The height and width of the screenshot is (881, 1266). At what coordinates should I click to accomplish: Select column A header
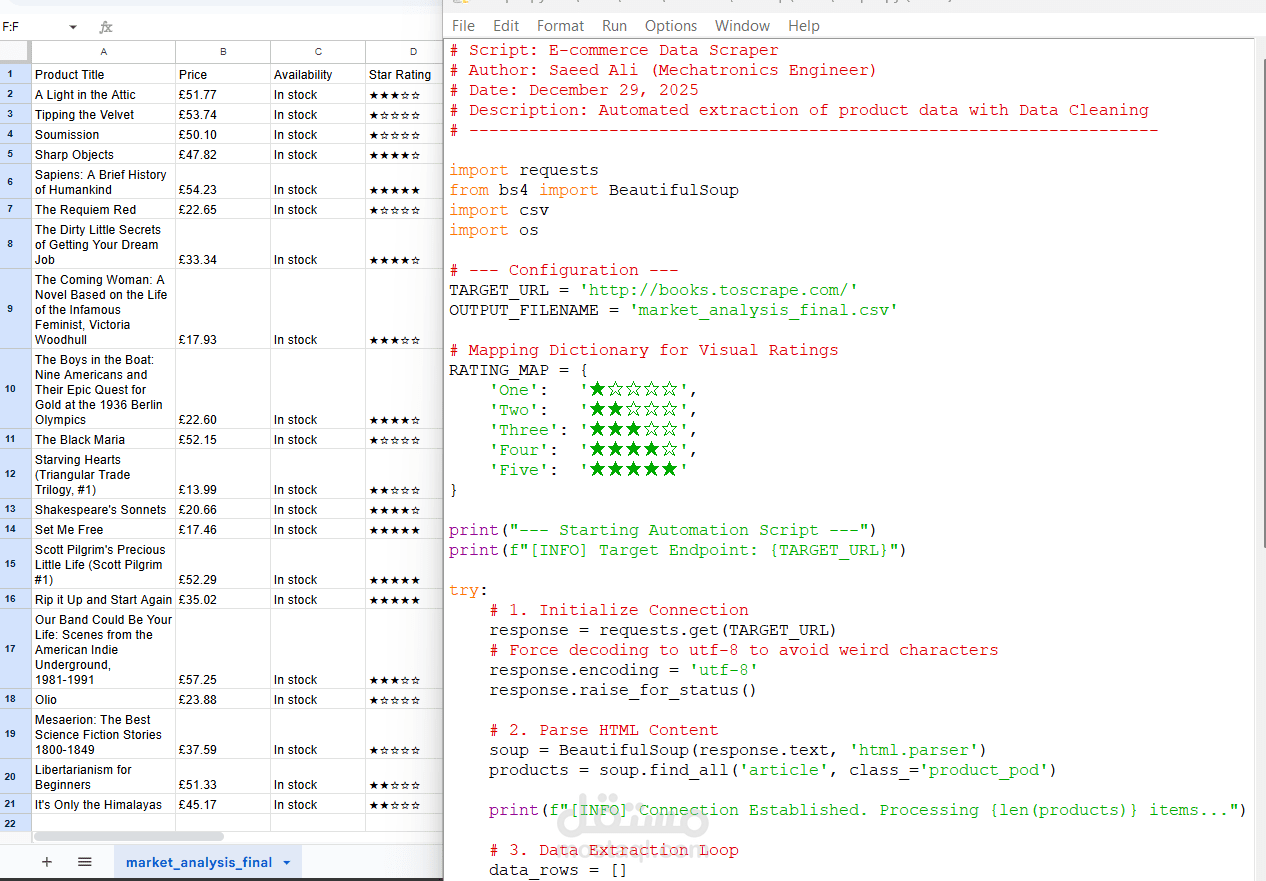(x=104, y=51)
